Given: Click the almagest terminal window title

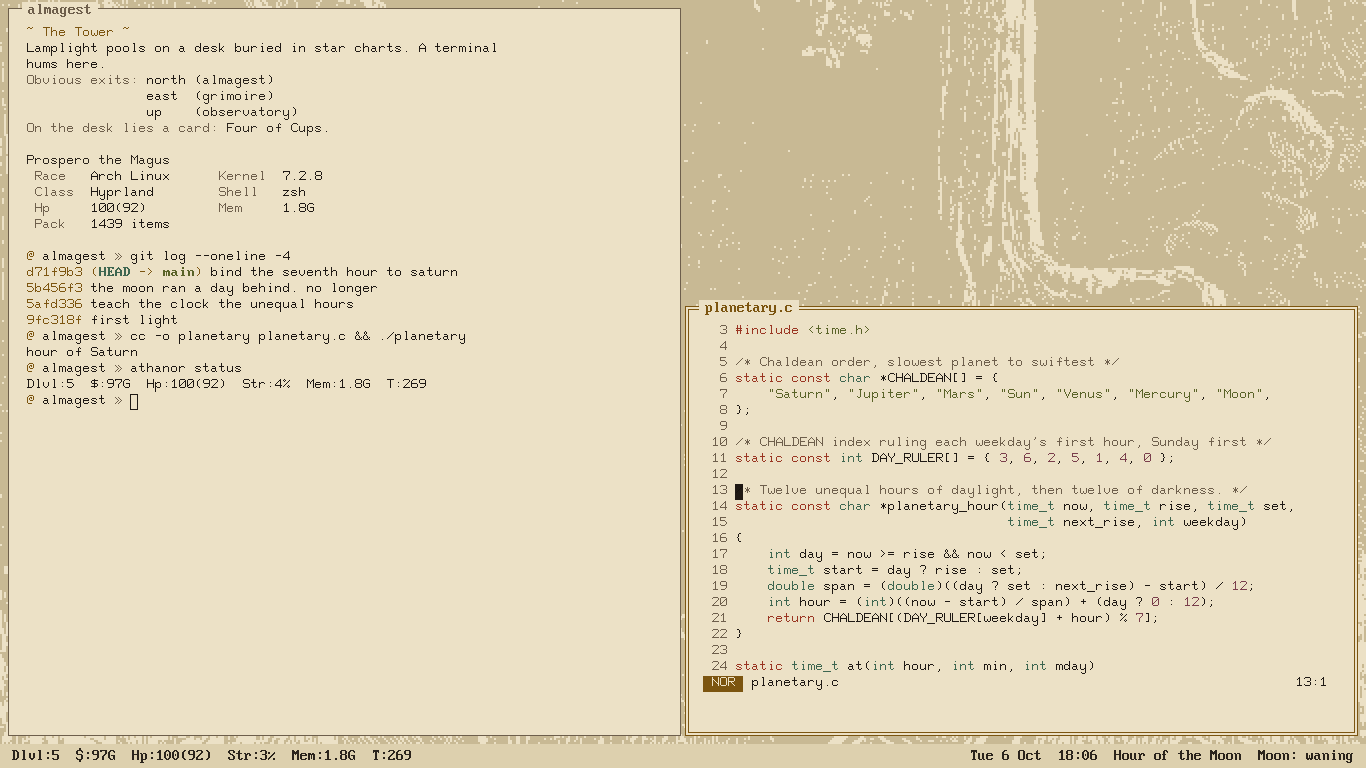Looking at the screenshot, I should [x=59, y=10].
